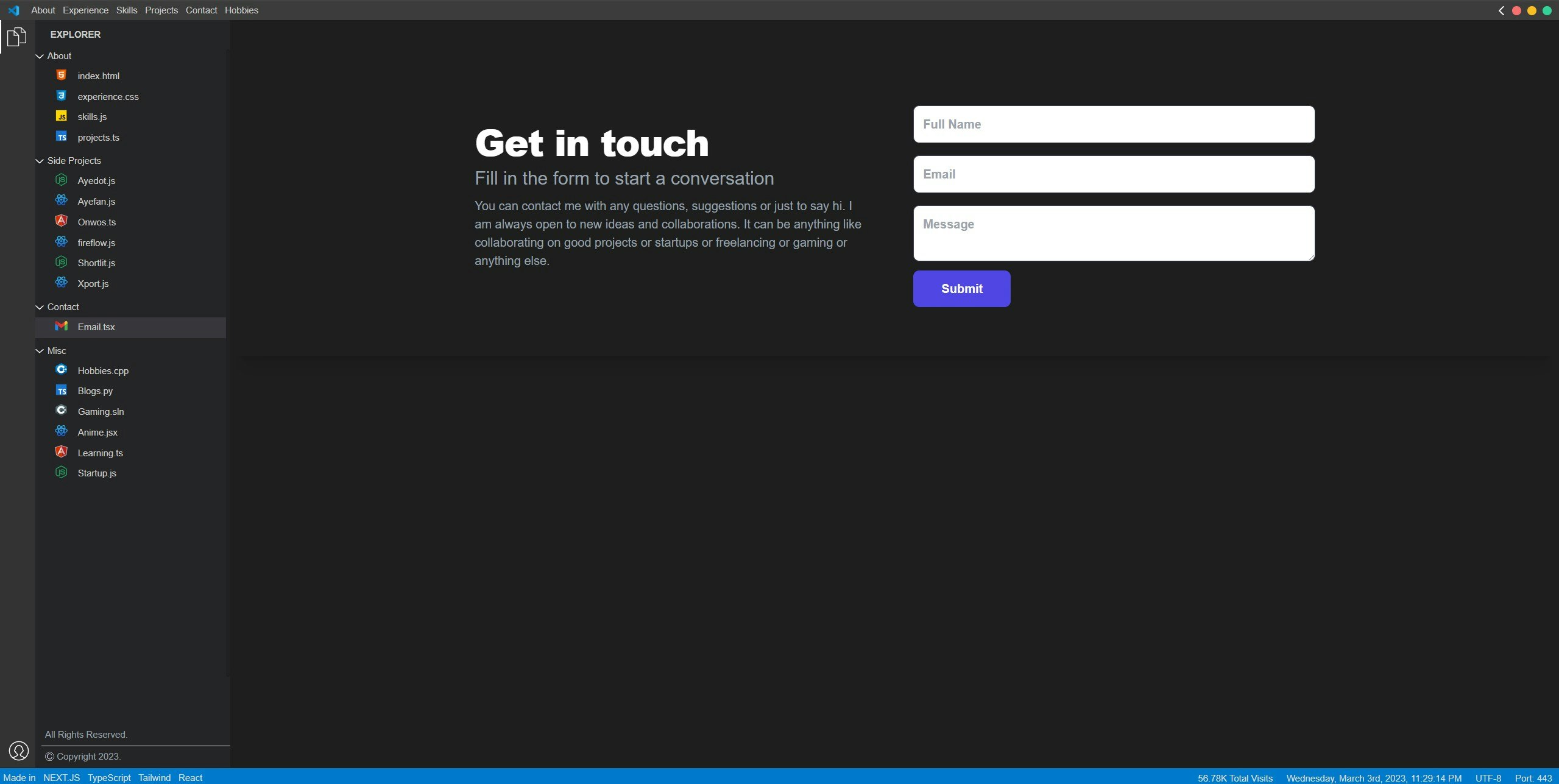Click the React icon beside Ayefan.js

(x=62, y=200)
